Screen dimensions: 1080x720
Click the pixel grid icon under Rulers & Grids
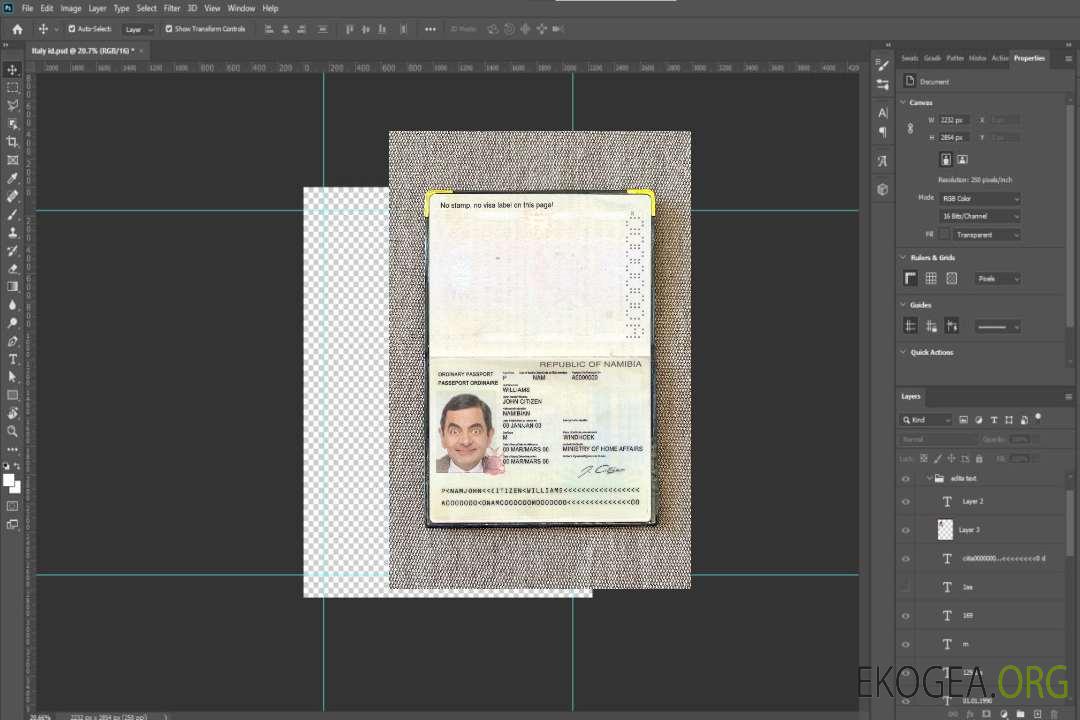tap(951, 278)
